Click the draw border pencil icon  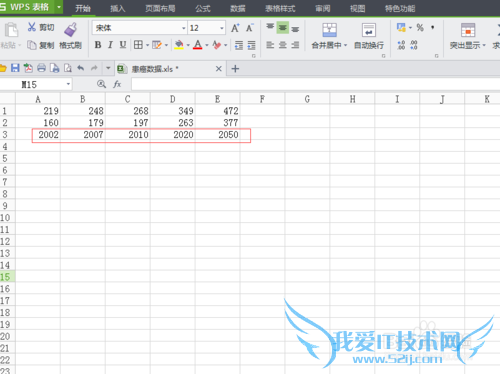pos(157,45)
